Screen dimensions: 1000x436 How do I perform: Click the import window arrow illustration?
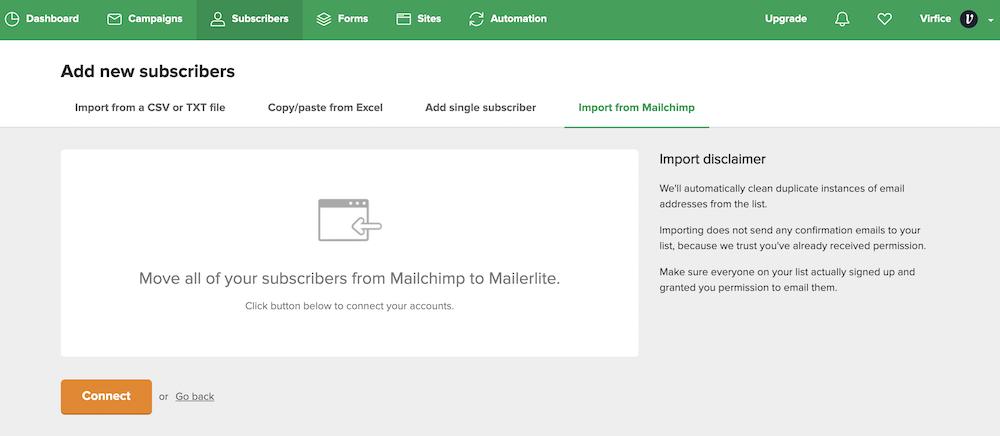[x=349, y=220]
